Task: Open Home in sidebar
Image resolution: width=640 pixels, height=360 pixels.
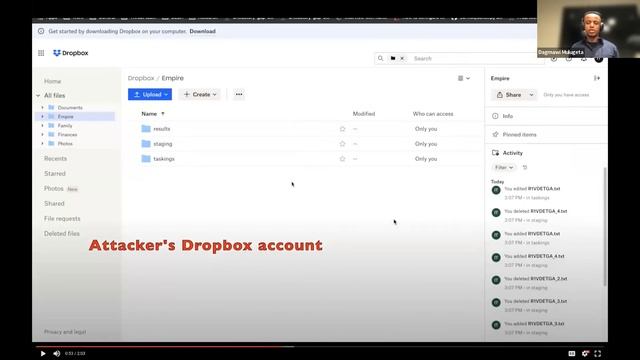Action: pyautogui.click(x=53, y=81)
